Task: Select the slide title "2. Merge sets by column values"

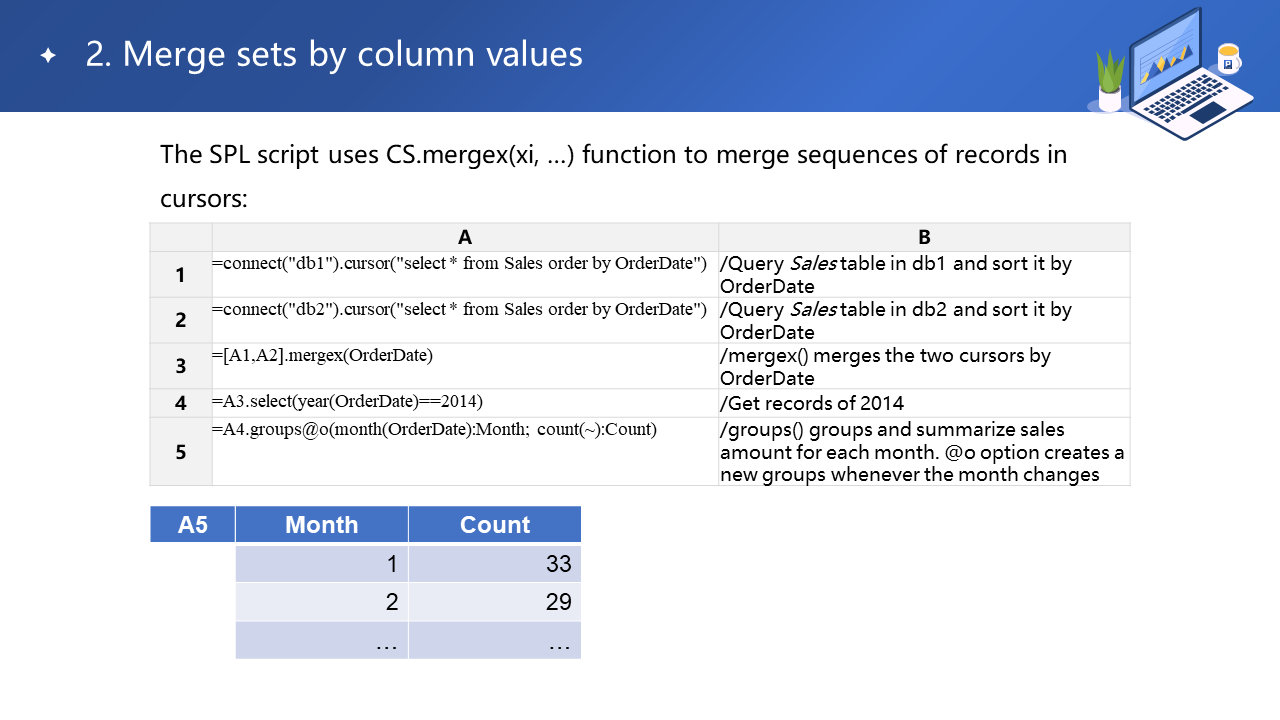Action: 334,54
